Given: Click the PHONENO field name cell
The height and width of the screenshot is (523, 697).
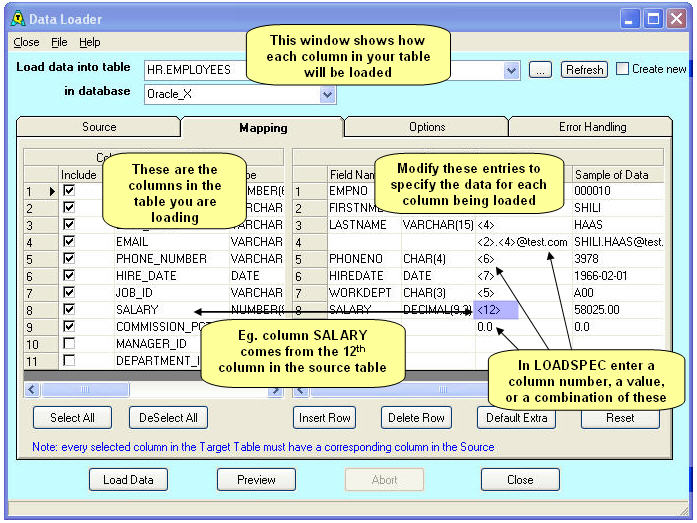Looking at the screenshot, I should [364, 259].
